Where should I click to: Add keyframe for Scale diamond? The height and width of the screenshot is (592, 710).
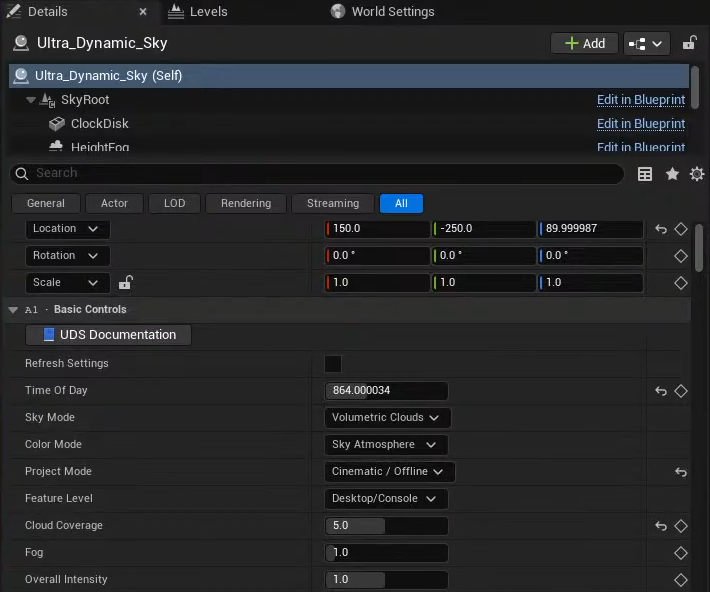[x=681, y=283]
